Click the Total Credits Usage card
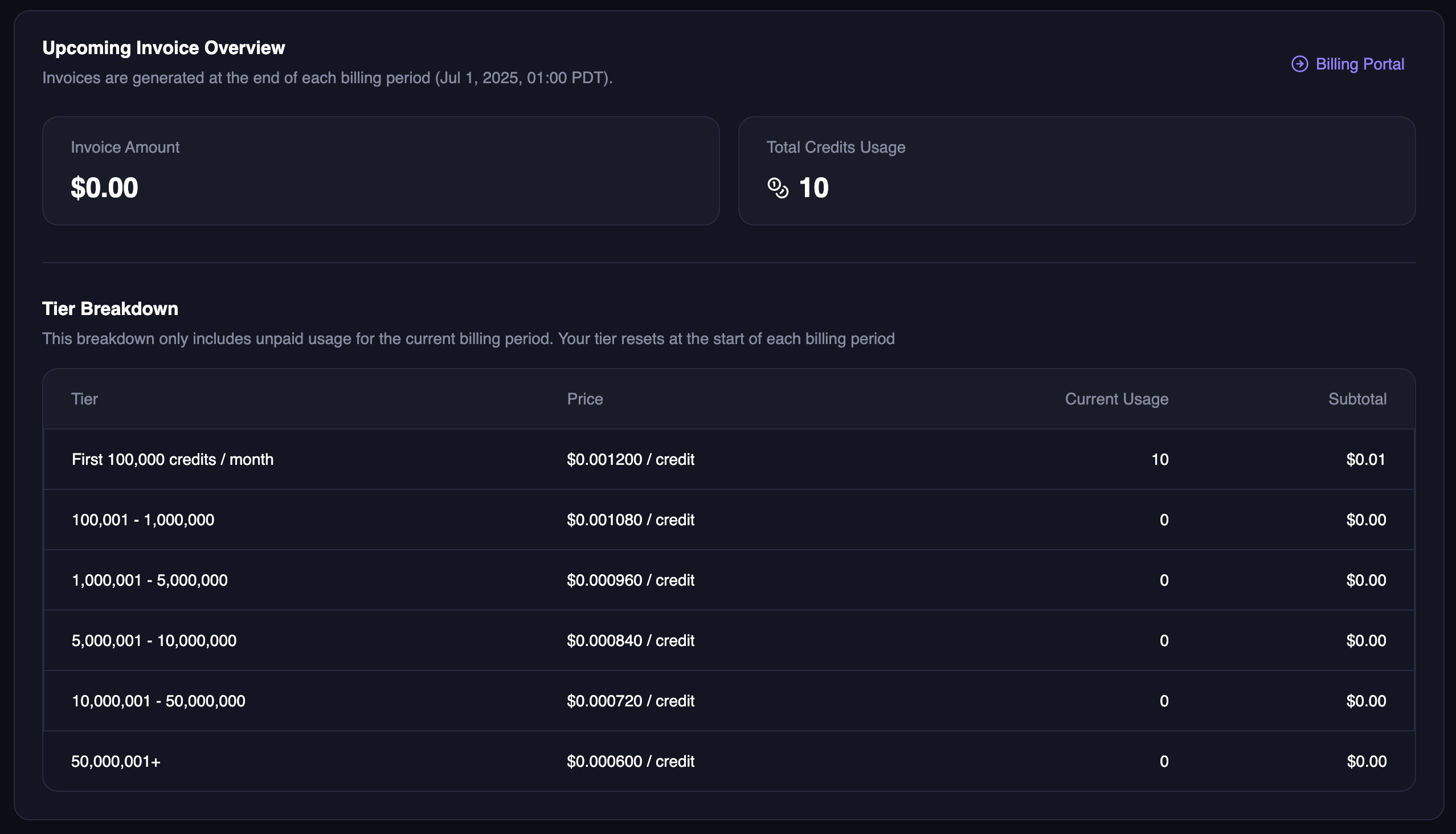The width and height of the screenshot is (1456, 834). (x=1076, y=171)
